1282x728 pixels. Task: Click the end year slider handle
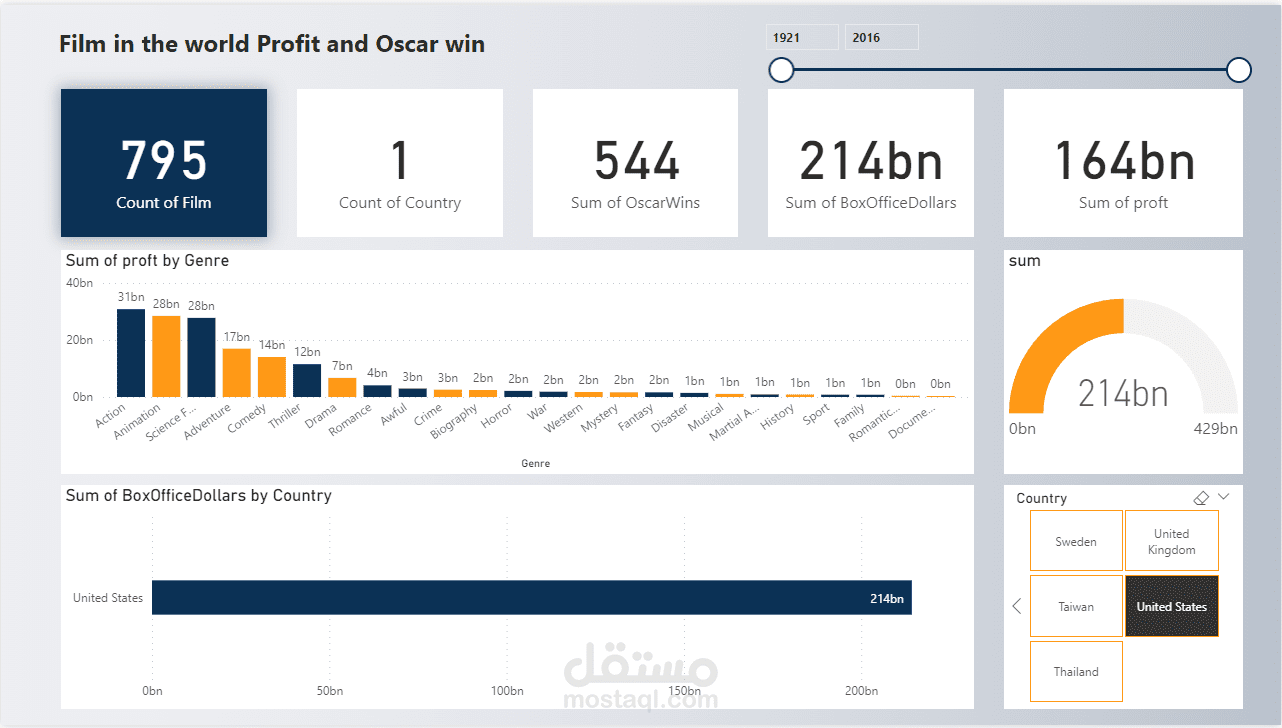tap(1239, 69)
